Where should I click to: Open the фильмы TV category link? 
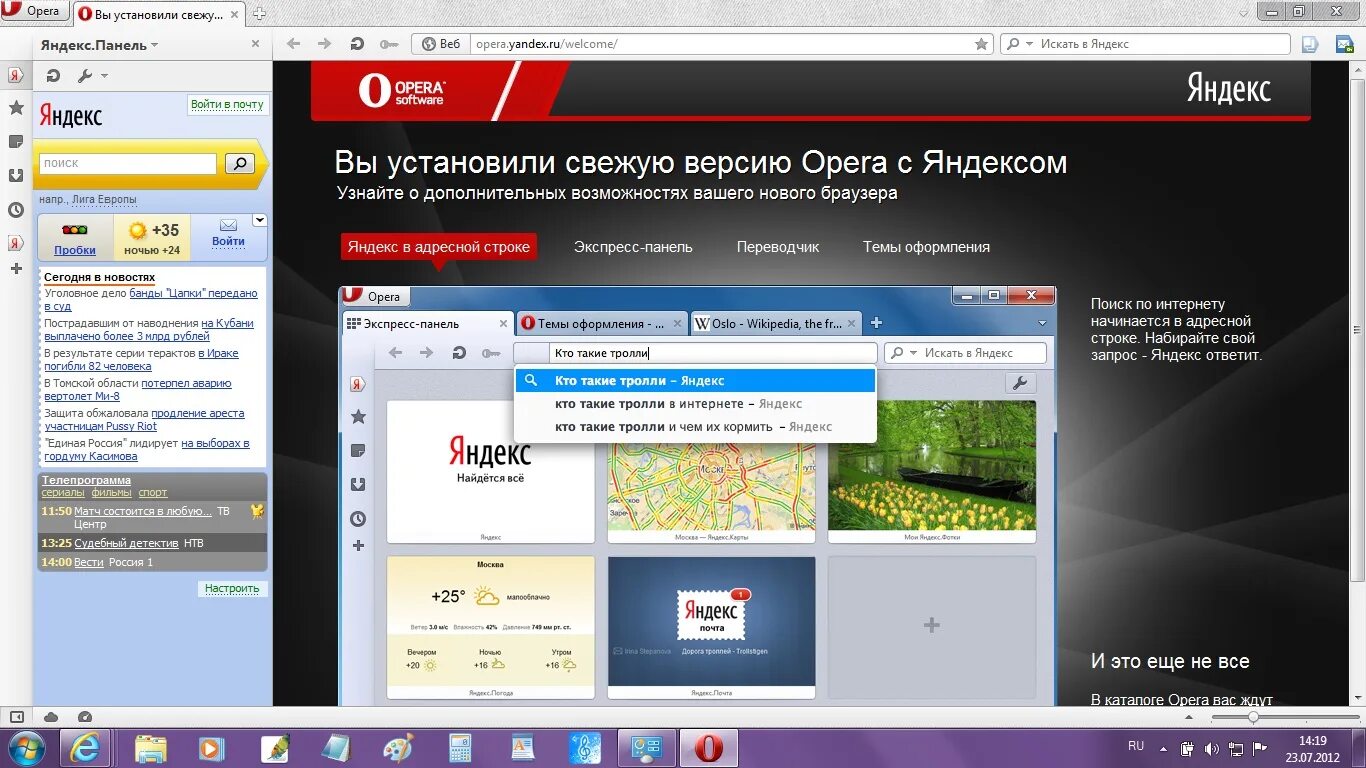(111, 492)
